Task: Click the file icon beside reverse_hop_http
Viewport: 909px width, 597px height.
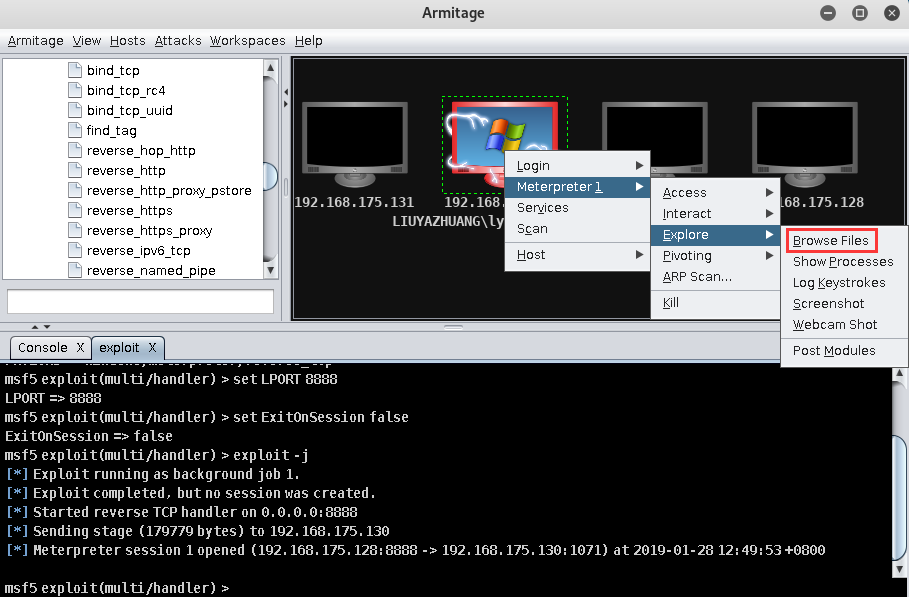Action: 75,150
